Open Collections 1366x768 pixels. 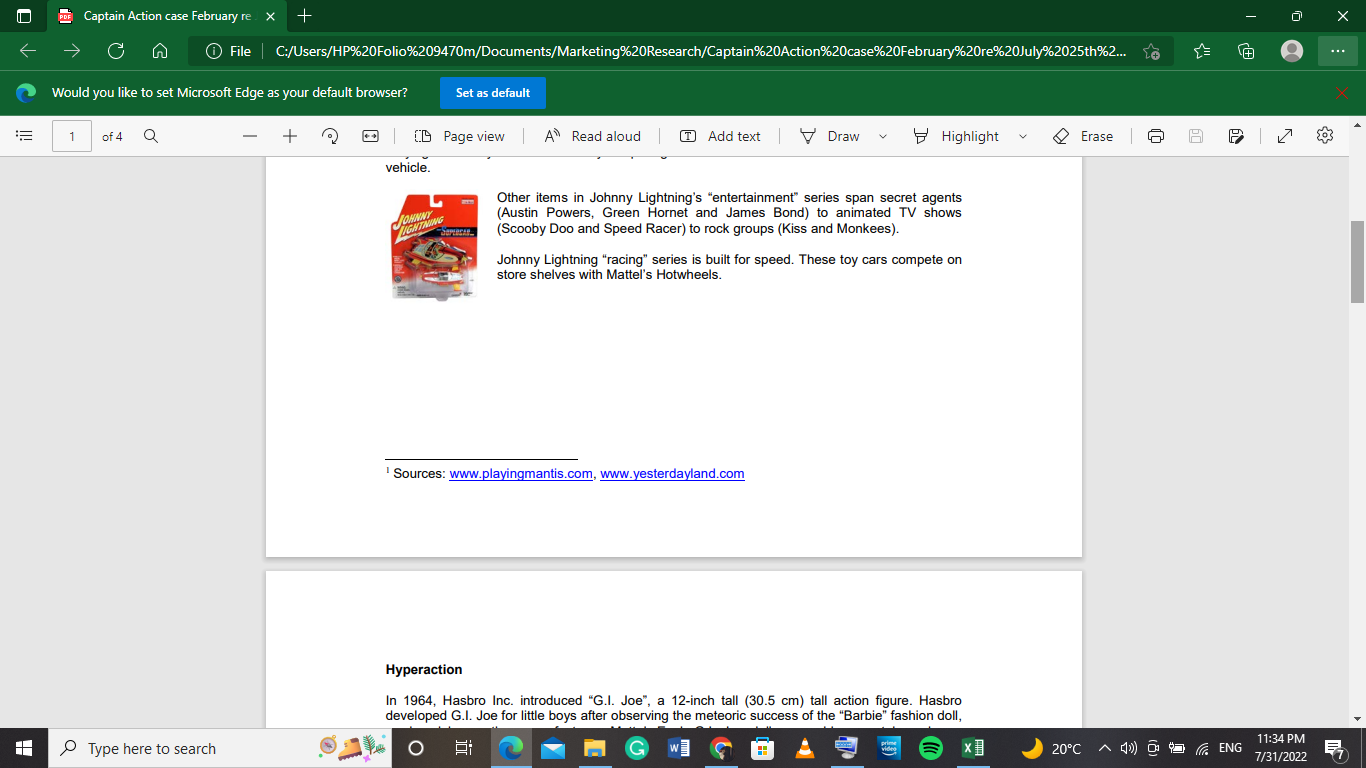click(1246, 51)
